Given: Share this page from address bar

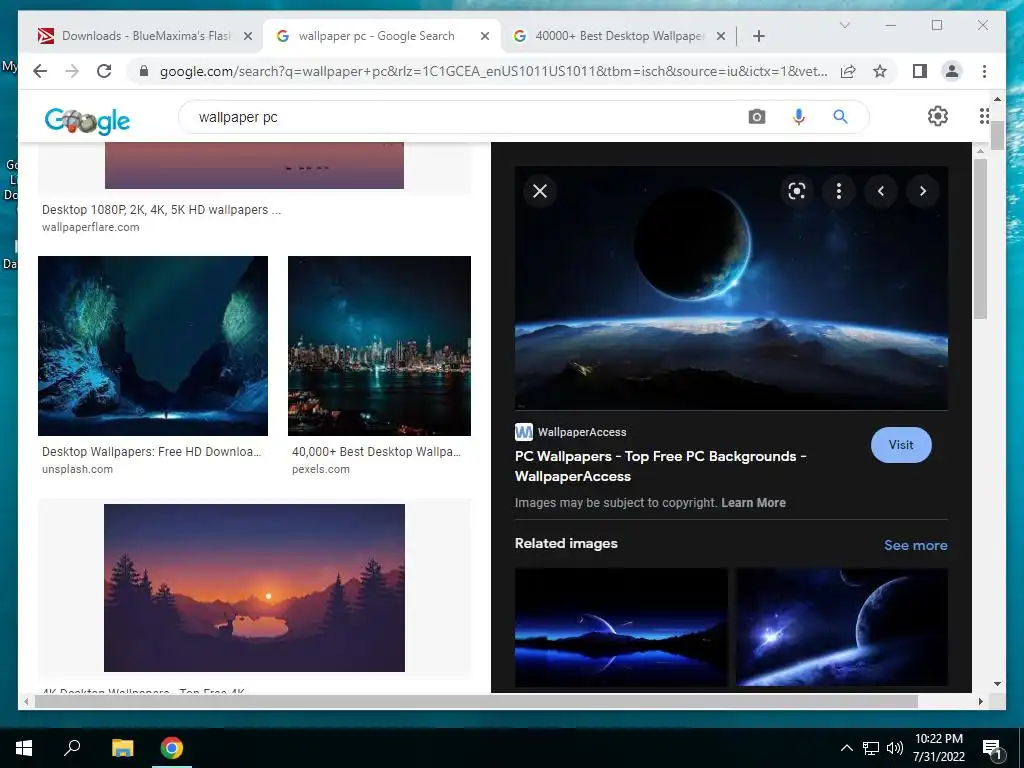Looking at the screenshot, I should 848,71.
